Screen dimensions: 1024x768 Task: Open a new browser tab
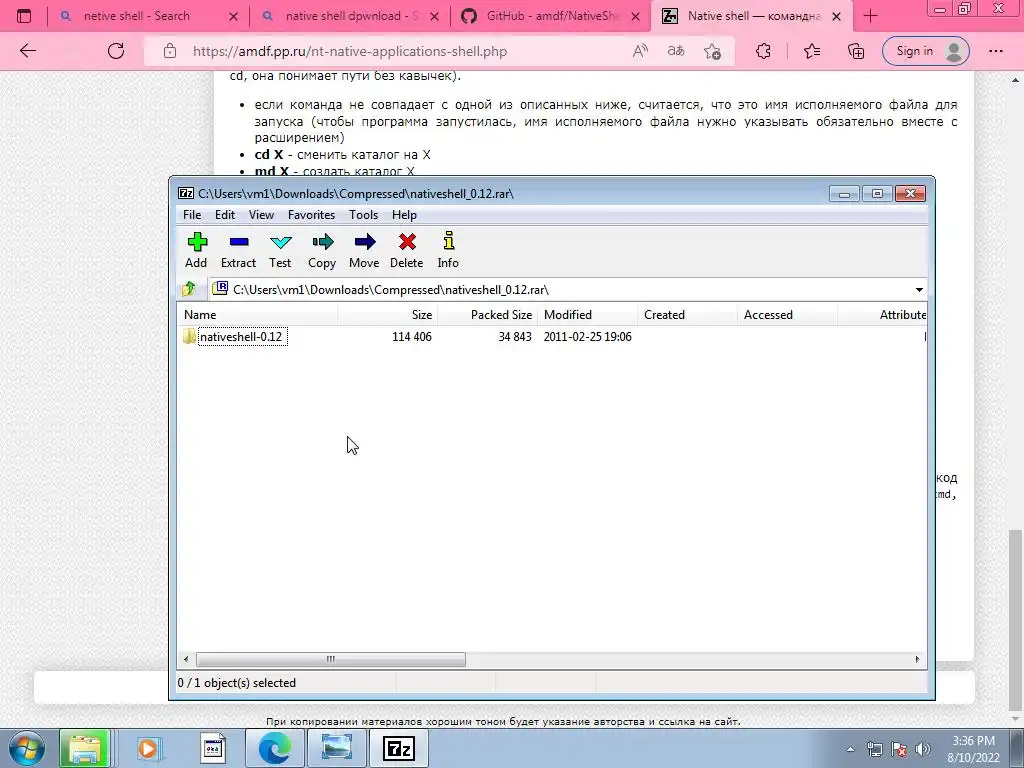click(870, 16)
